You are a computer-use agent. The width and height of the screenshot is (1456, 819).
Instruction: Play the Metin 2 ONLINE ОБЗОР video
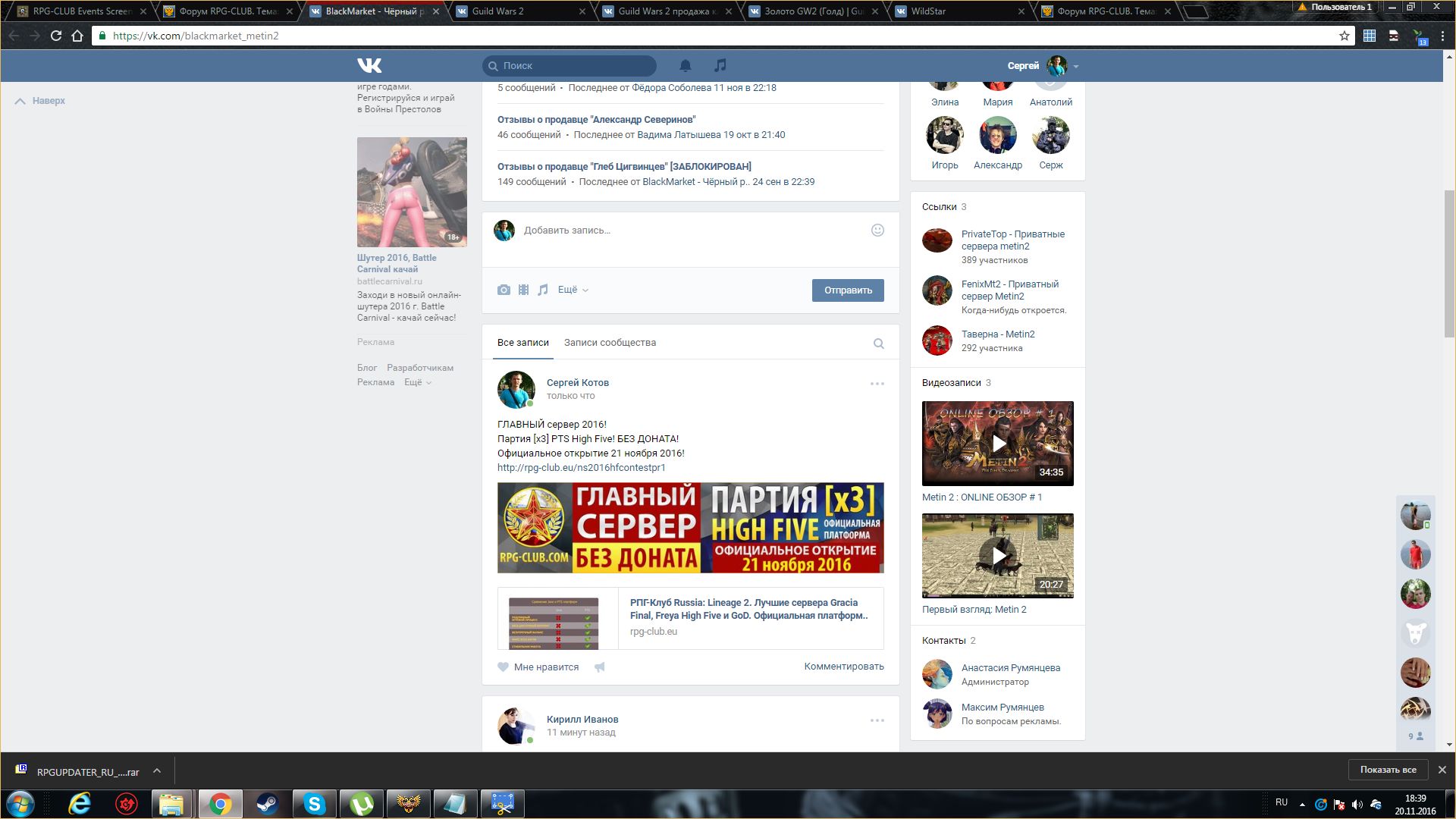coord(998,444)
